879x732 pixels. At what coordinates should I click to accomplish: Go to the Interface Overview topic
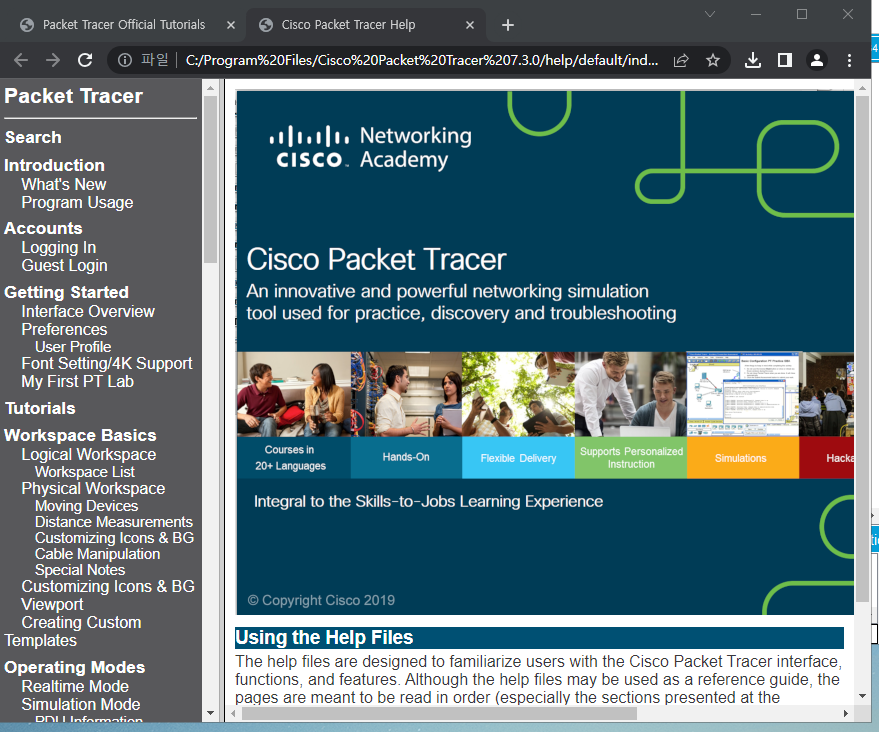[x=88, y=312]
